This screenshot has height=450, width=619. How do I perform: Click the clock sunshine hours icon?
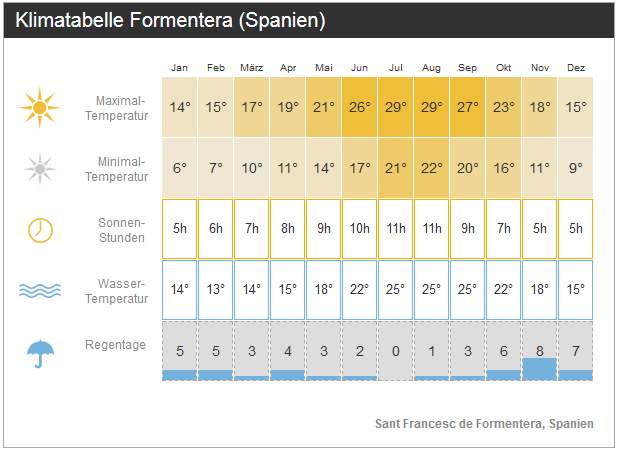coord(40,229)
